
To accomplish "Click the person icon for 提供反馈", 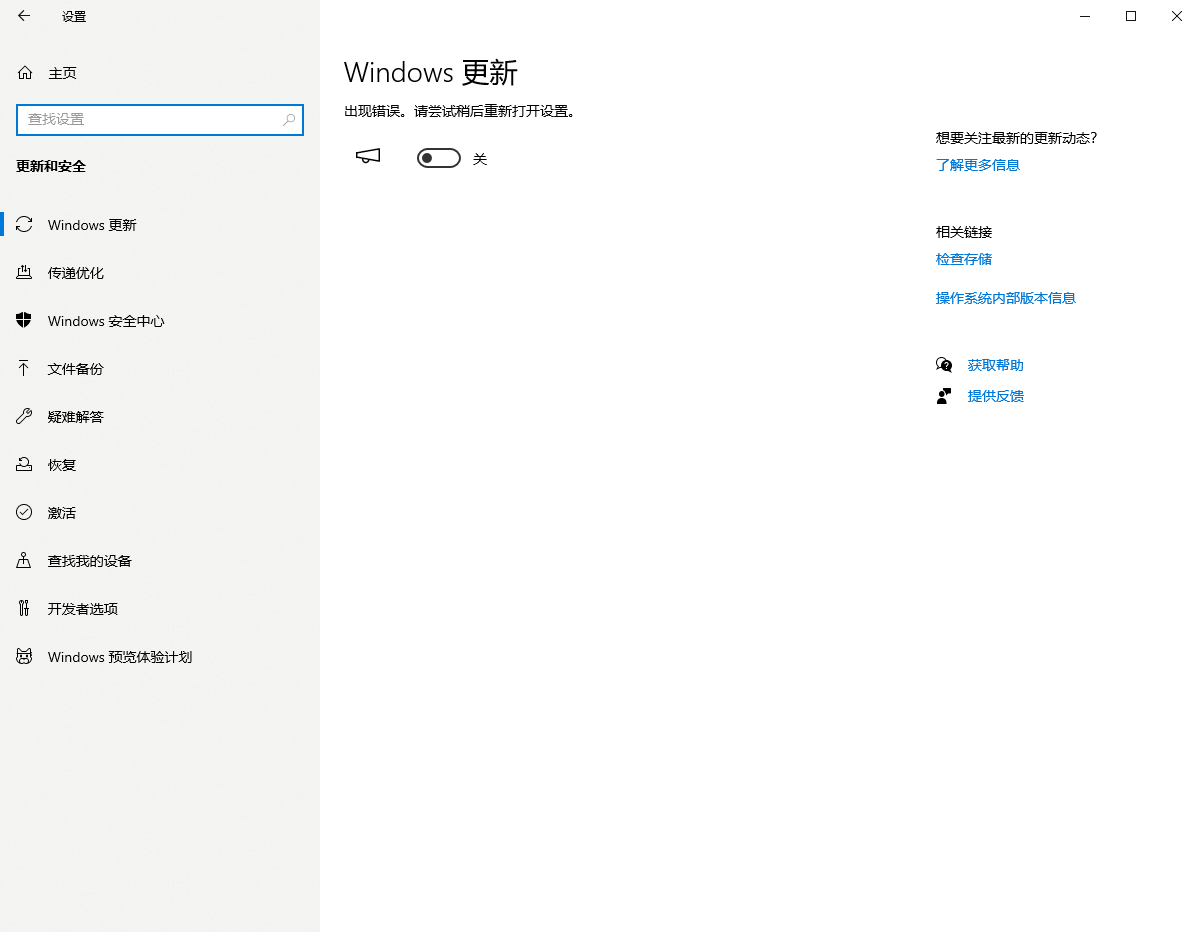I will pos(944,396).
